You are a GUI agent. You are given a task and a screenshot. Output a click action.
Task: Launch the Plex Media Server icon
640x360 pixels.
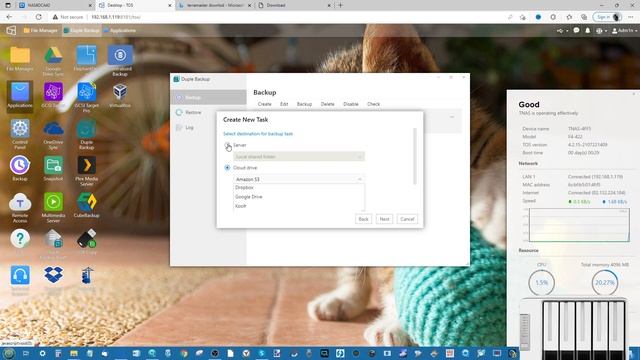[x=87, y=165]
